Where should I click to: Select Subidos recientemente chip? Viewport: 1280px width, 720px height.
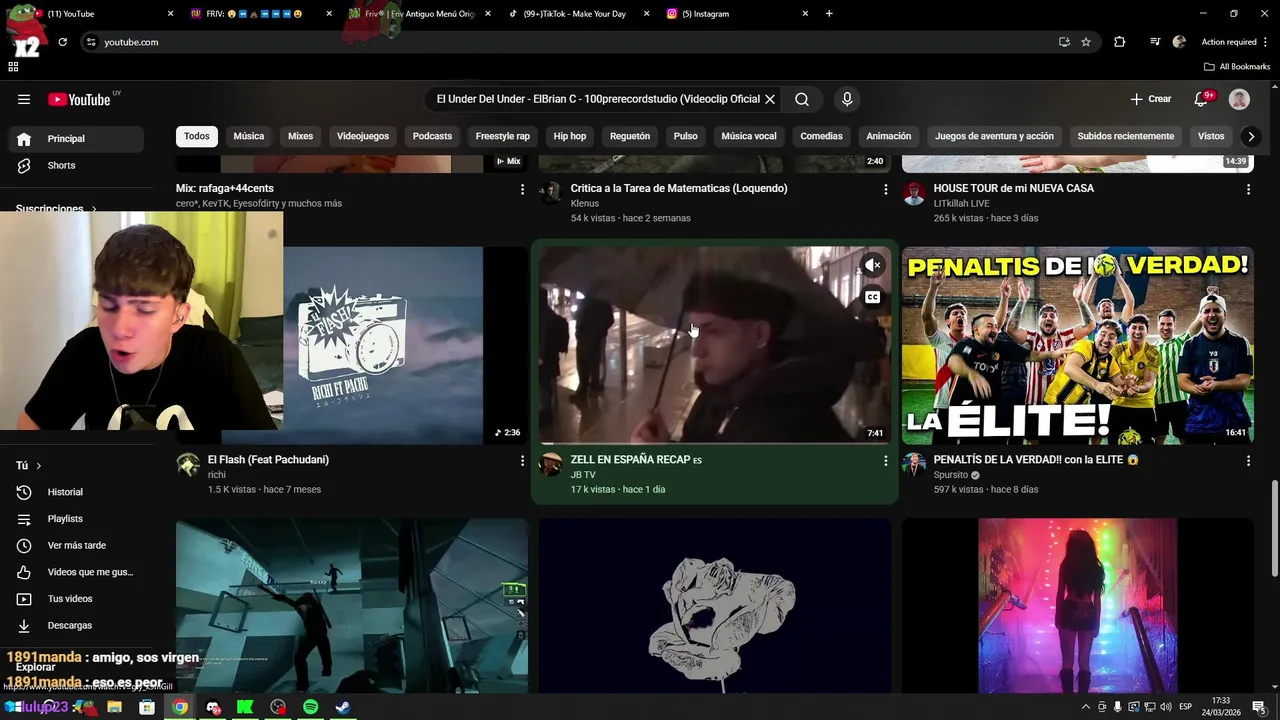pyautogui.click(x=1126, y=136)
